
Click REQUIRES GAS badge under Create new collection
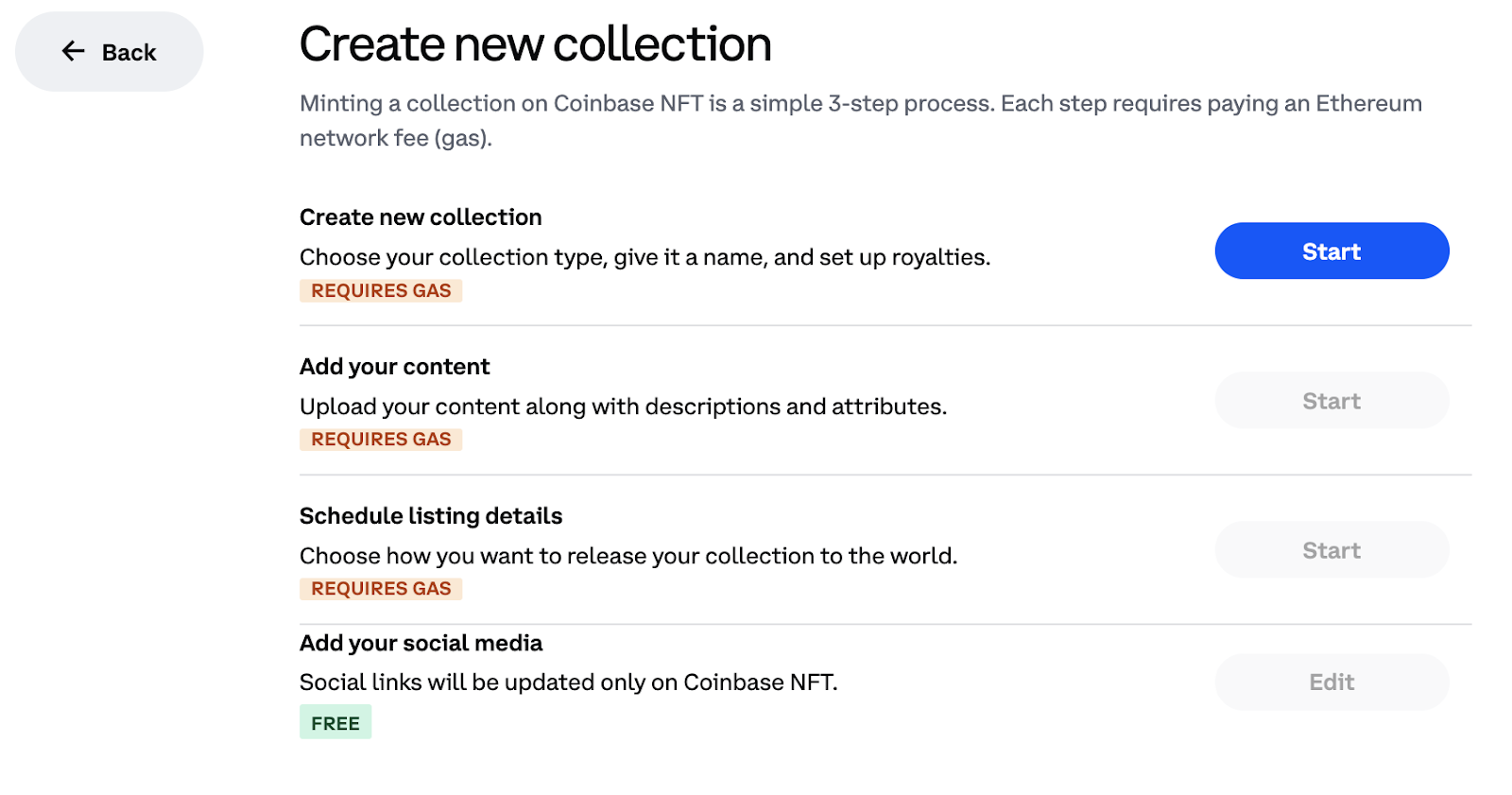tap(381, 290)
